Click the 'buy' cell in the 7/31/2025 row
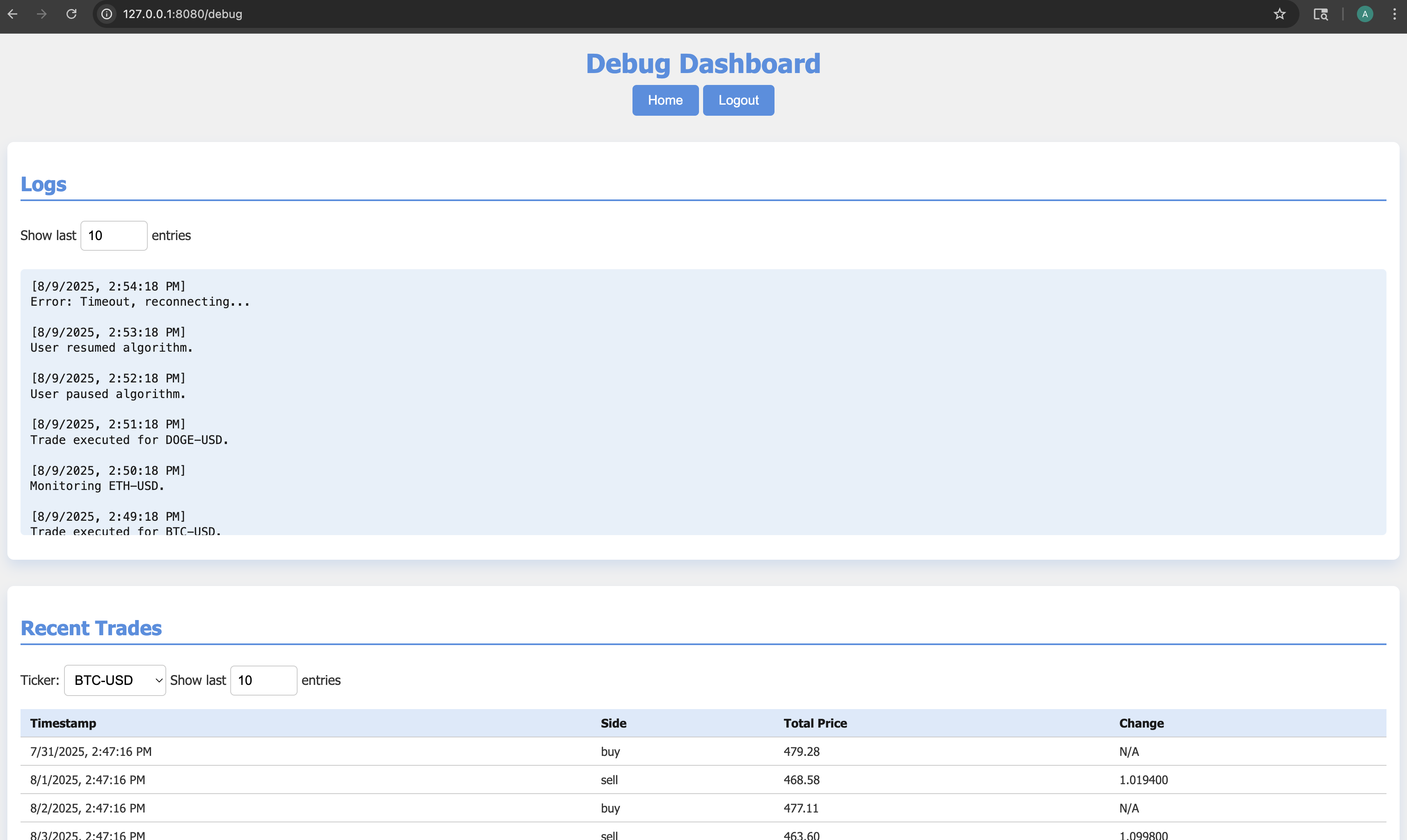The height and width of the screenshot is (840, 1407). [x=610, y=752]
